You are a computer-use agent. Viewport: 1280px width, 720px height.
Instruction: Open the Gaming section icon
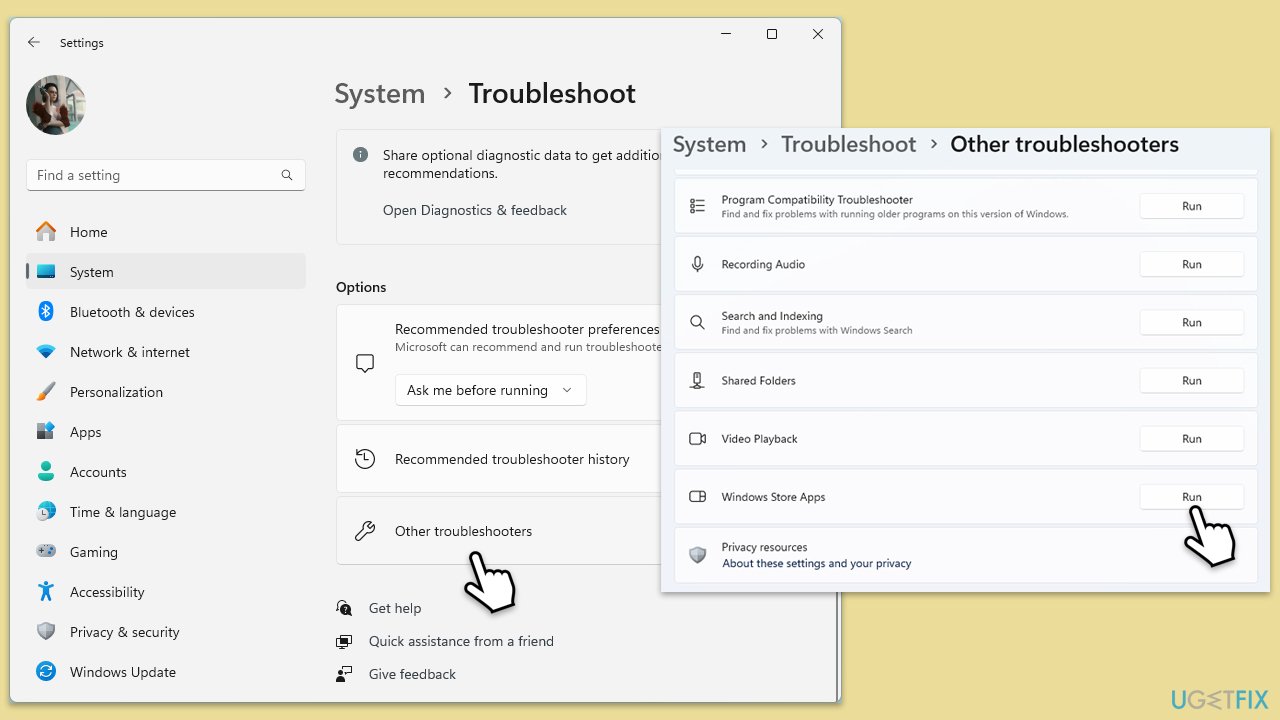point(46,552)
